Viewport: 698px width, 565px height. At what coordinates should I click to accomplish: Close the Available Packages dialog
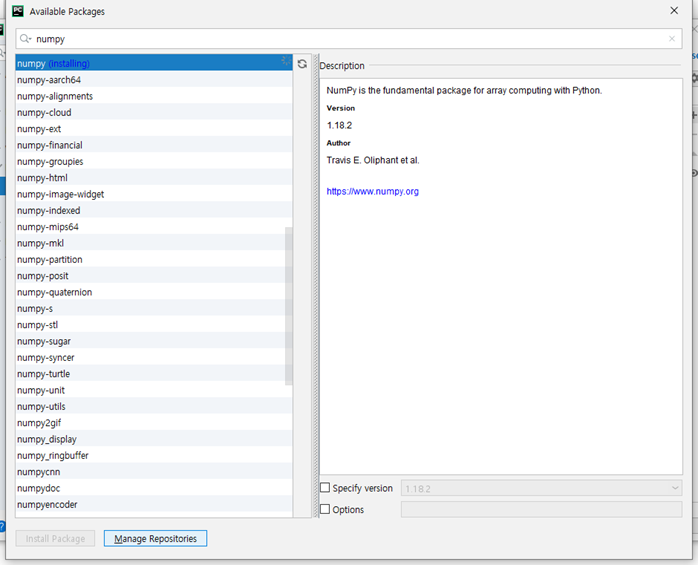pyautogui.click(x=674, y=11)
